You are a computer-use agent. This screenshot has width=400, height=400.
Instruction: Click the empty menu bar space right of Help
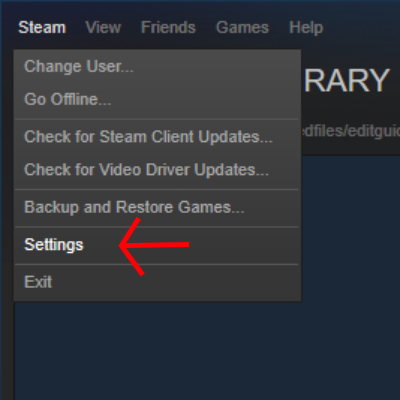pyautogui.click(x=362, y=27)
